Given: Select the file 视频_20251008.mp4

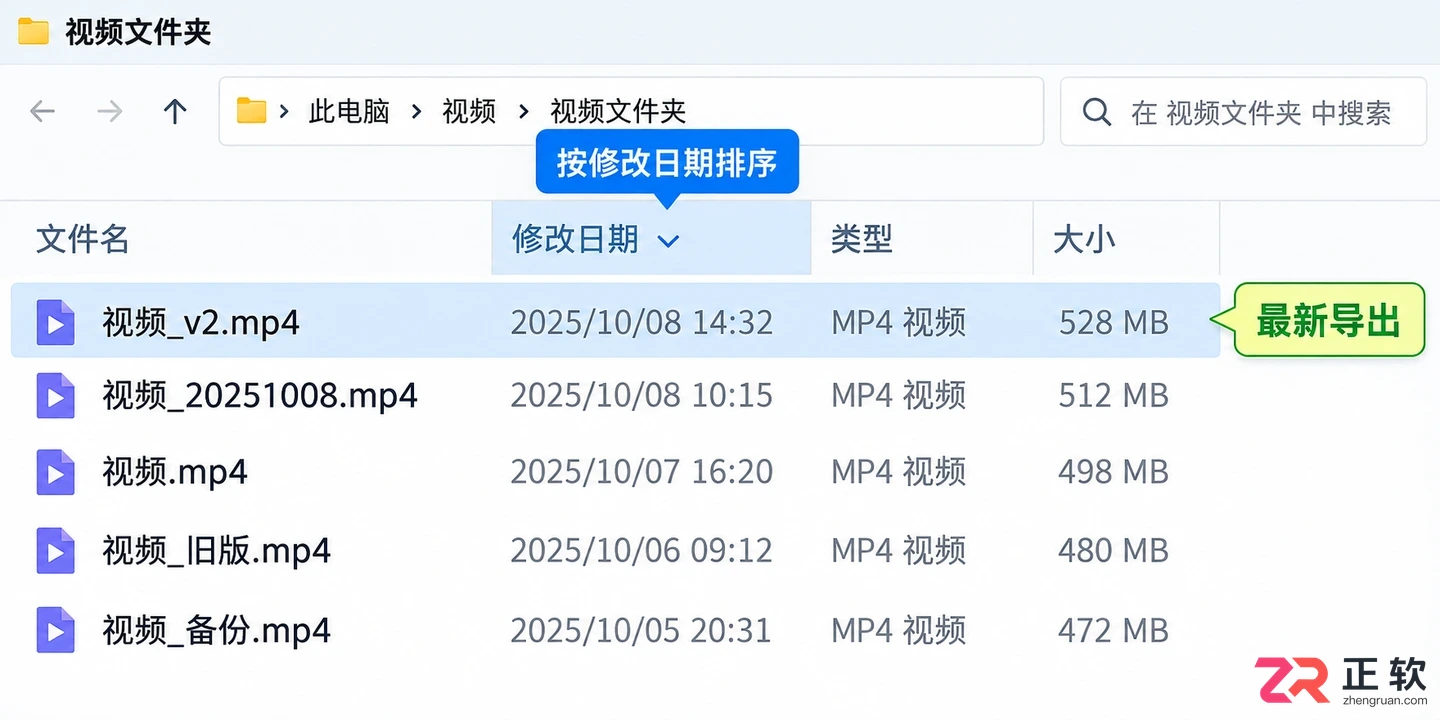Looking at the screenshot, I should click(x=260, y=396).
